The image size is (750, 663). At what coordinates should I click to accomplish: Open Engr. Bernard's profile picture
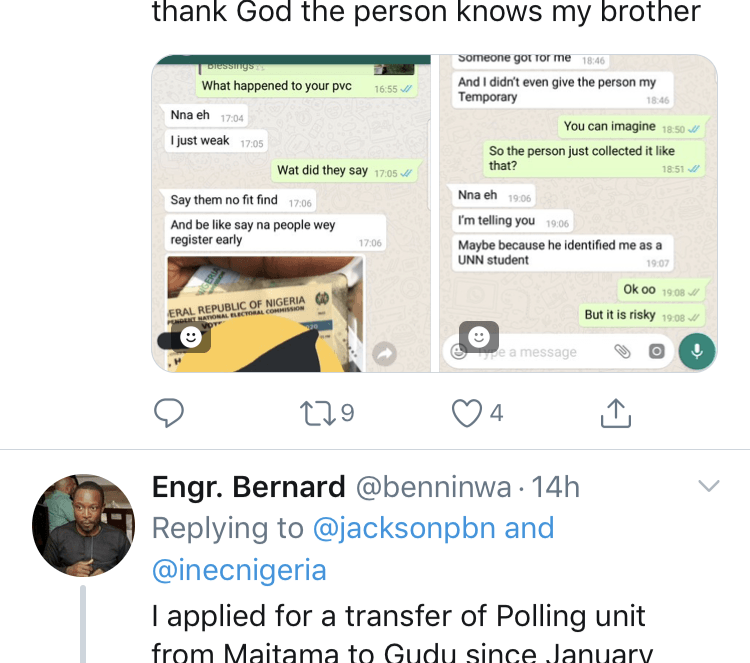pos(83,525)
